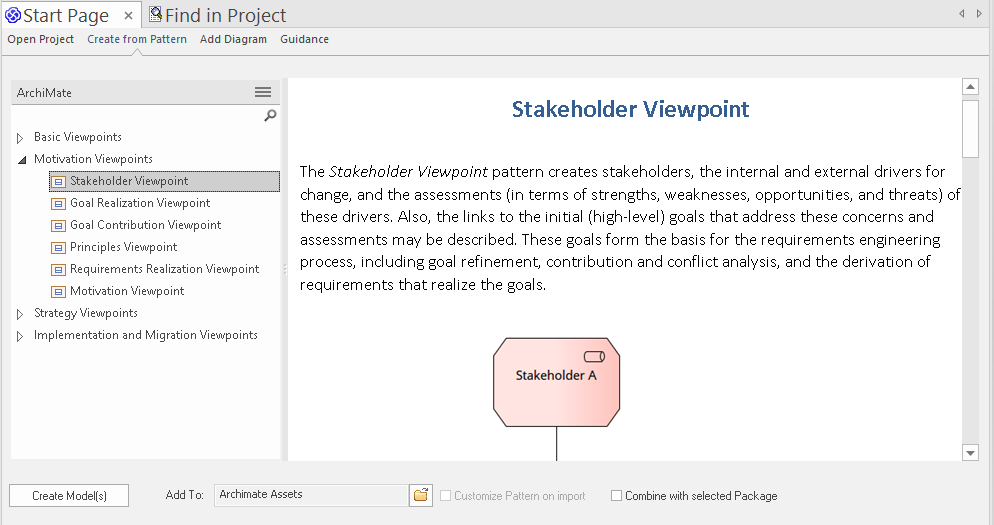
Task: Click the search magnifier icon
Action: click(x=269, y=116)
